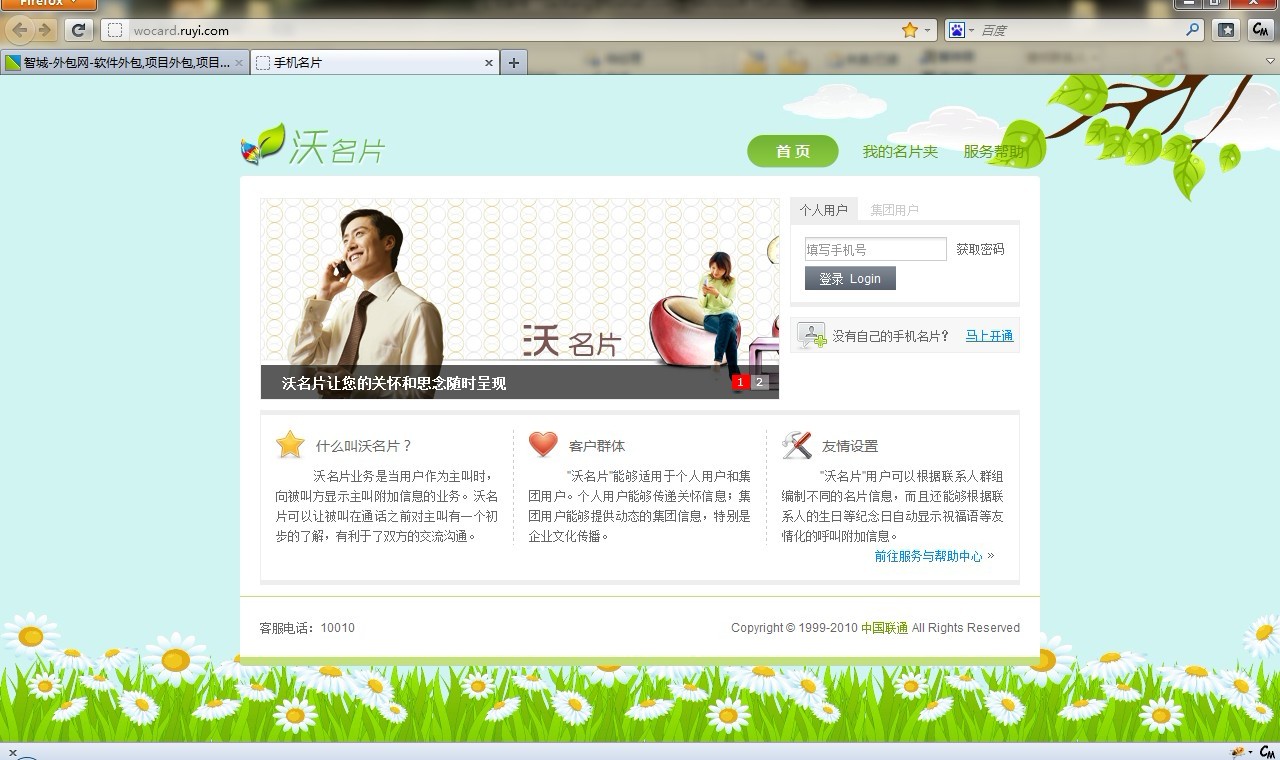1280x760 pixels.
Task: Click the Cm add-on icon in the toolbar
Action: tap(1261, 30)
